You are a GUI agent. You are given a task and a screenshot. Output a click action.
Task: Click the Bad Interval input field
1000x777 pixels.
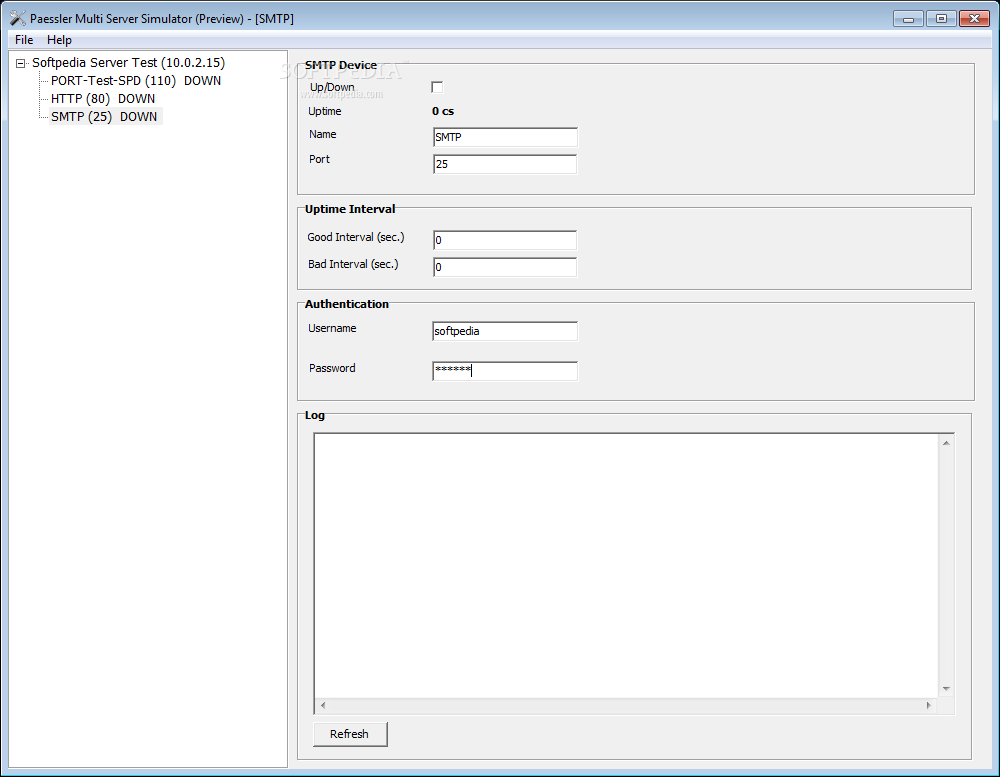[x=504, y=267]
